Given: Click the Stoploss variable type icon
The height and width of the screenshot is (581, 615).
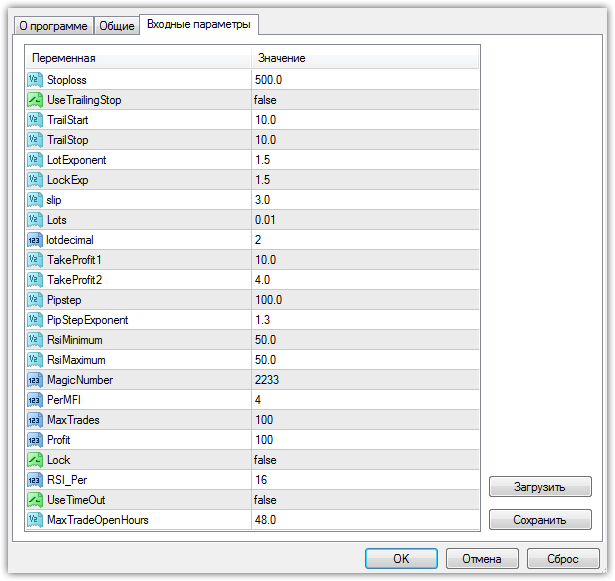Looking at the screenshot, I should (x=34, y=80).
